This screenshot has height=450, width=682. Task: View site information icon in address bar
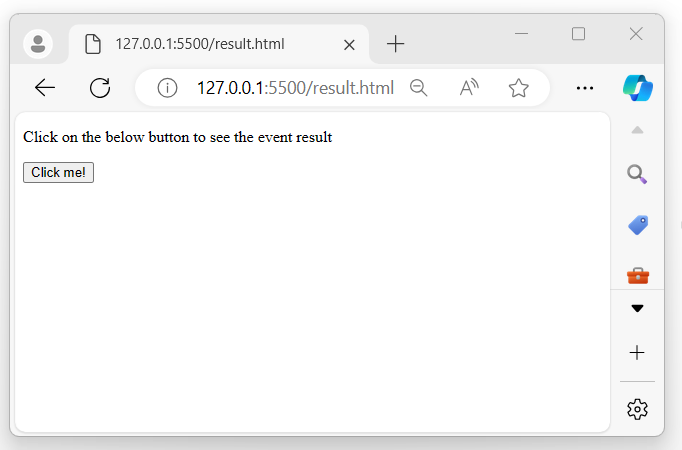coord(167,88)
